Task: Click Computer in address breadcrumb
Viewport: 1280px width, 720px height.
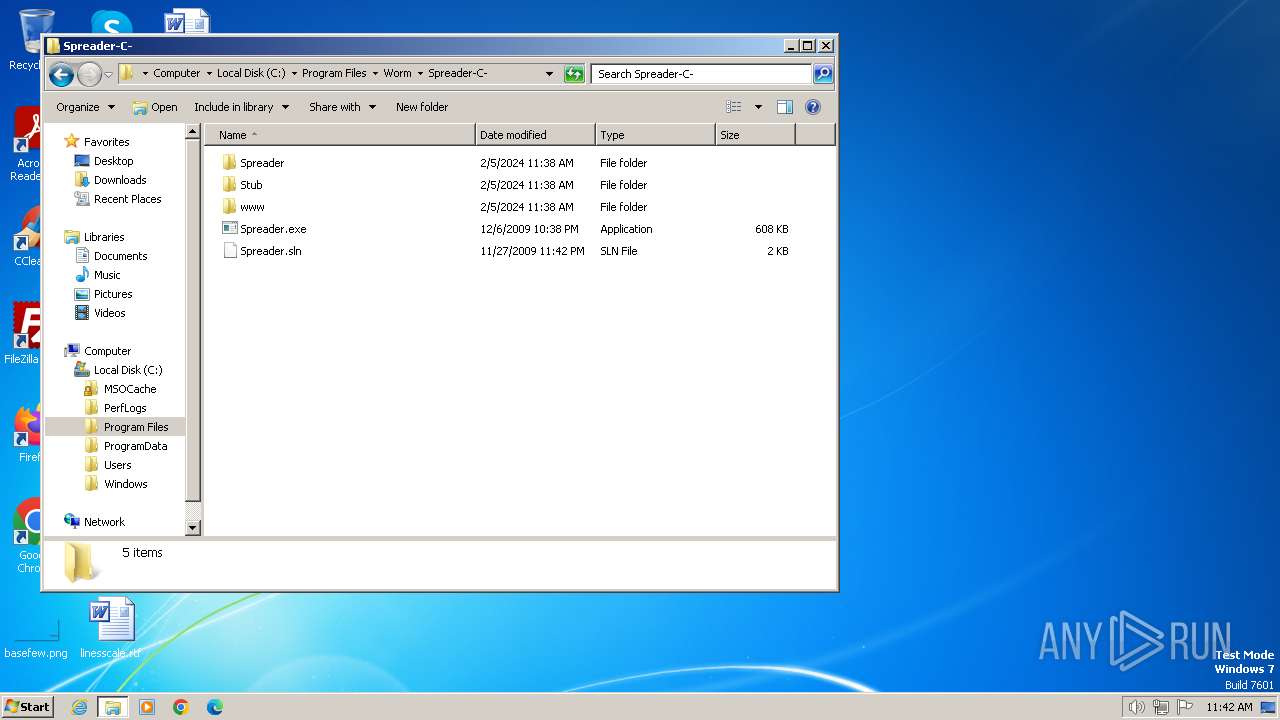Action: [177, 73]
